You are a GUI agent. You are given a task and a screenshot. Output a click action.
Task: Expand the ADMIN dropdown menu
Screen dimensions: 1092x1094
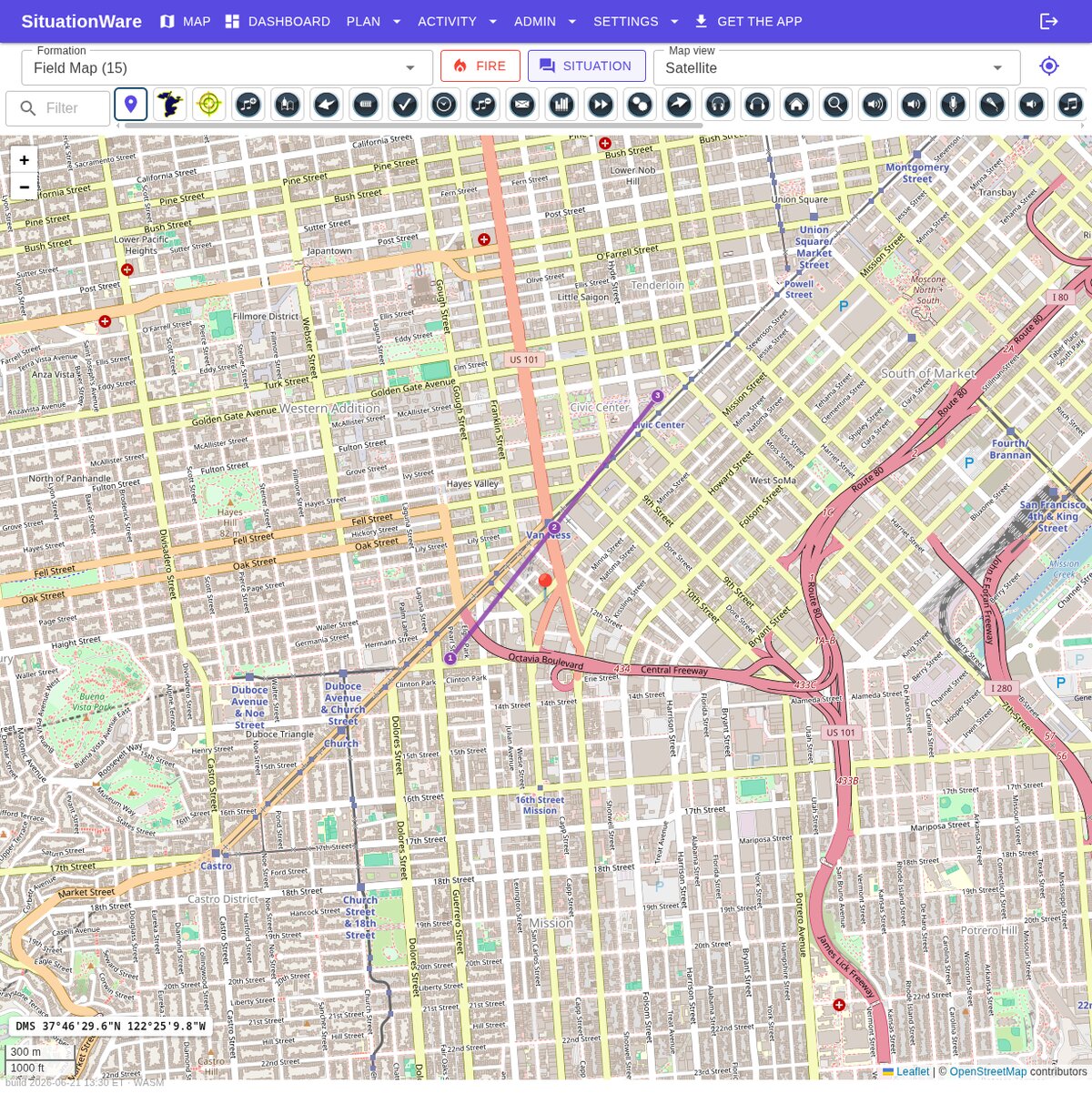point(546,21)
